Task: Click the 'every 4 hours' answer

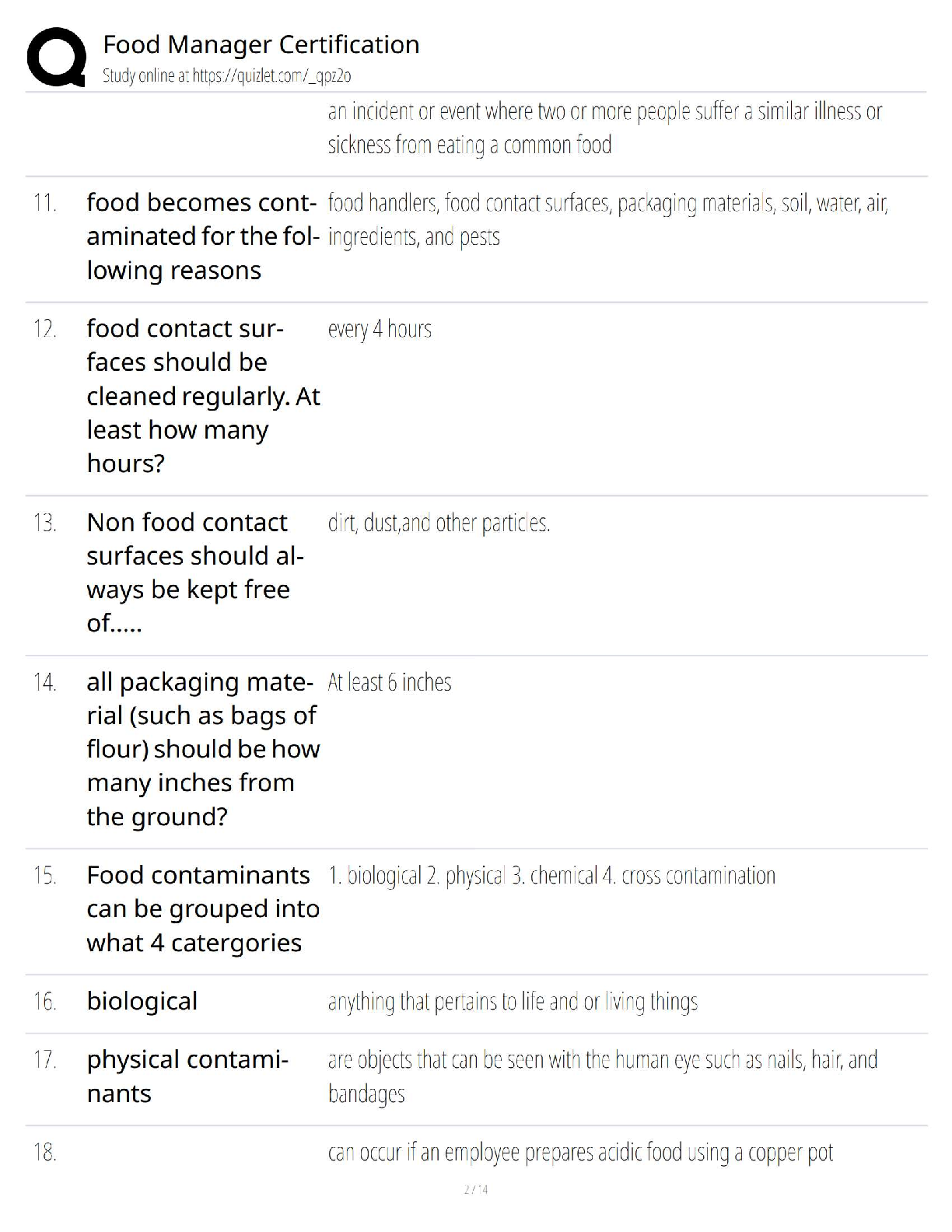Action: pos(380,330)
